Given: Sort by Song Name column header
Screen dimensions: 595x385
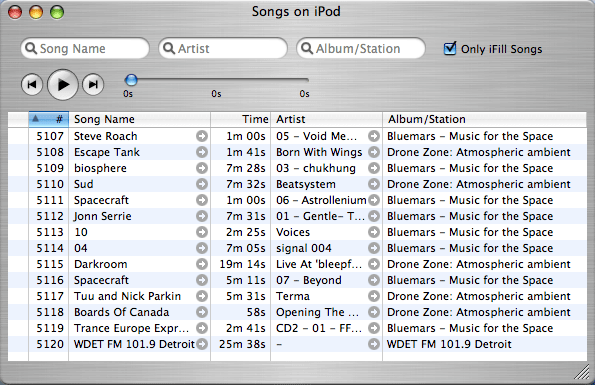Looking at the screenshot, I should coord(139,119).
